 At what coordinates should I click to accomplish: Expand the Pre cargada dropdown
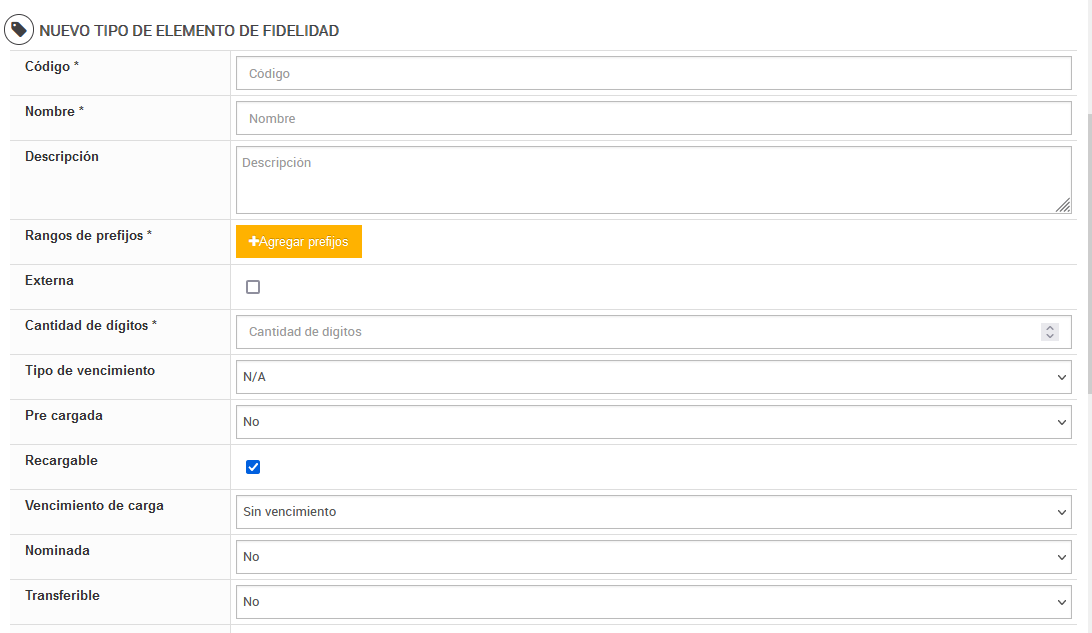click(654, 422)
